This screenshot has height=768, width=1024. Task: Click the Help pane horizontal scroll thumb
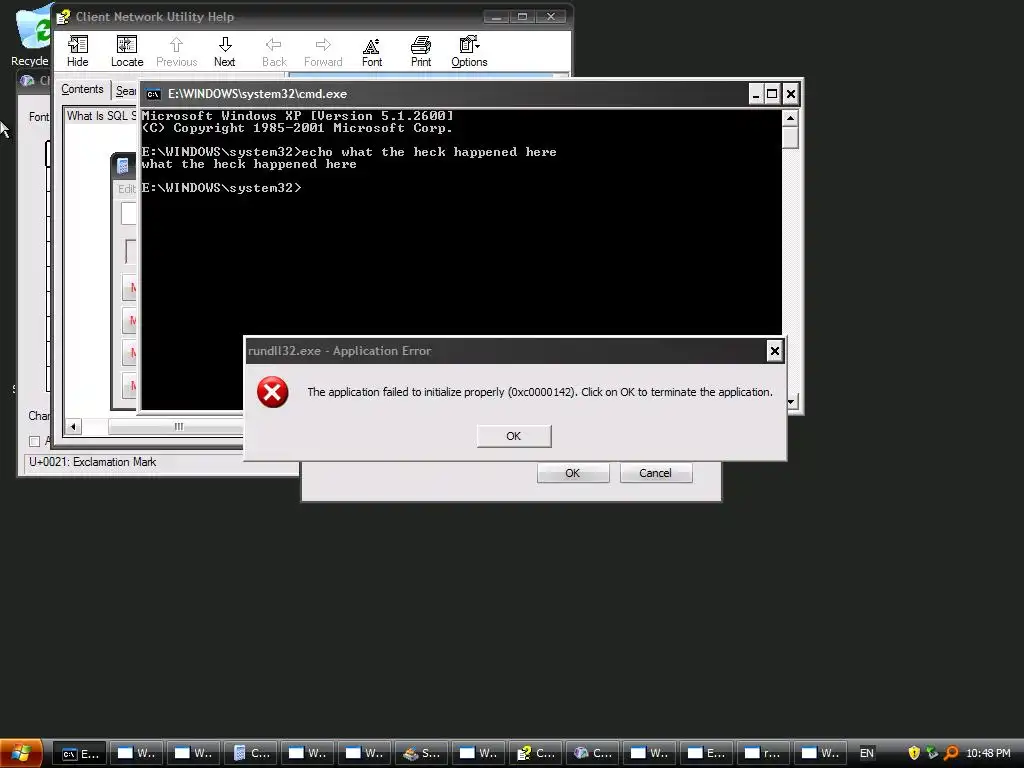178,426
